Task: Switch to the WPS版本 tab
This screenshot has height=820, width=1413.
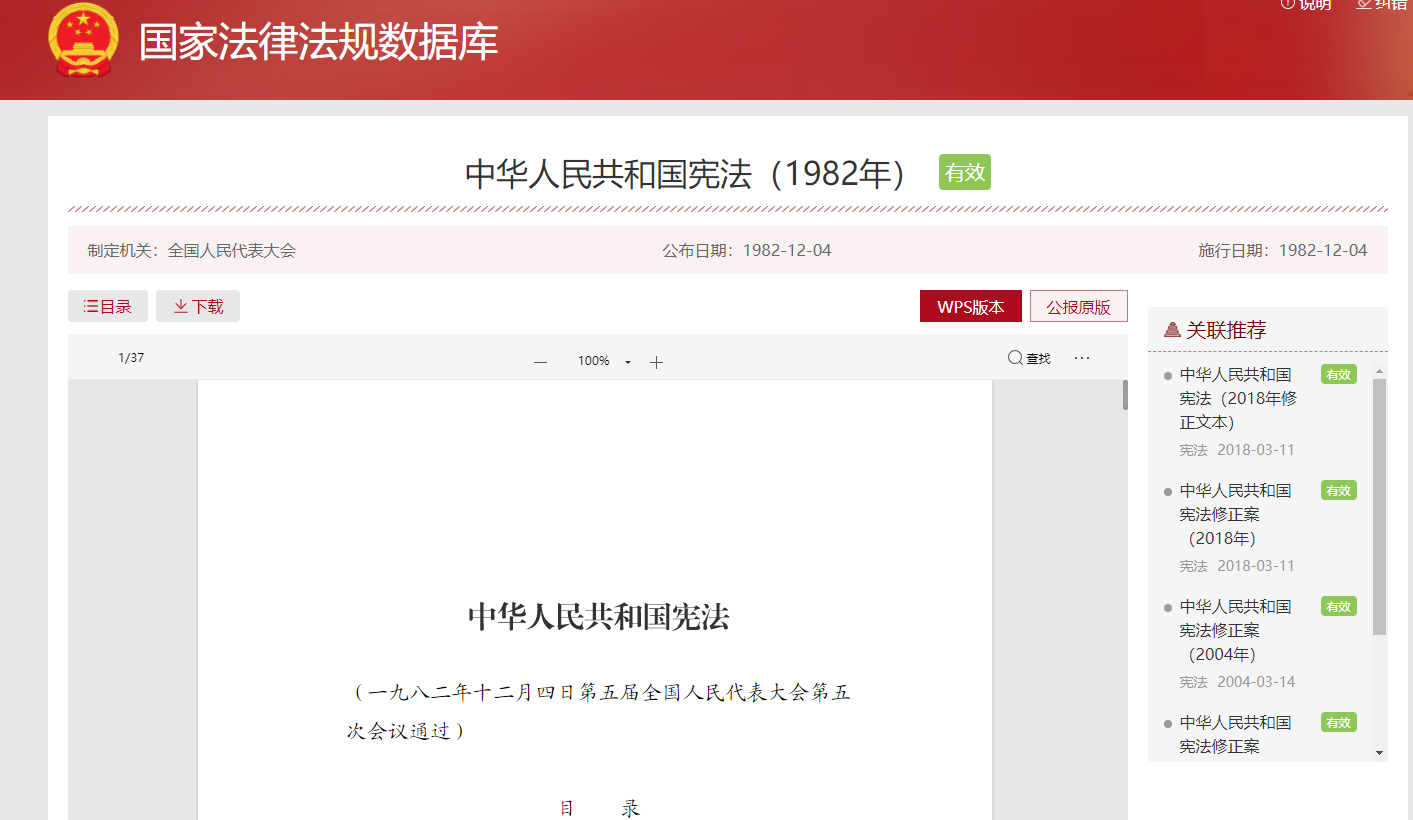Action: pyautogui.click(x=970, y=307)
